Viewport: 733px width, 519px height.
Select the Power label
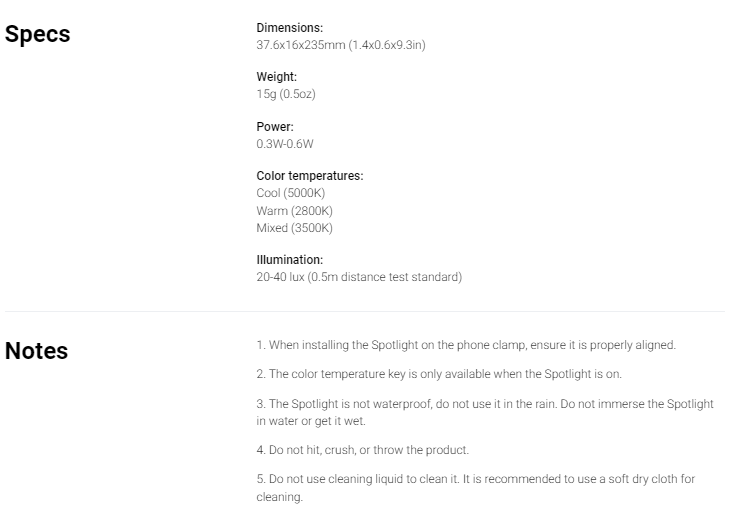click(275, 127)
